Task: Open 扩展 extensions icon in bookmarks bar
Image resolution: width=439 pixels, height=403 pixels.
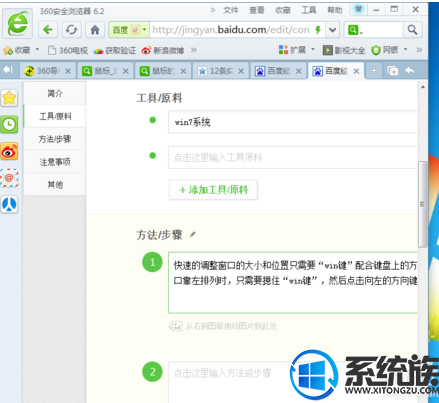Action: point(283,50)
